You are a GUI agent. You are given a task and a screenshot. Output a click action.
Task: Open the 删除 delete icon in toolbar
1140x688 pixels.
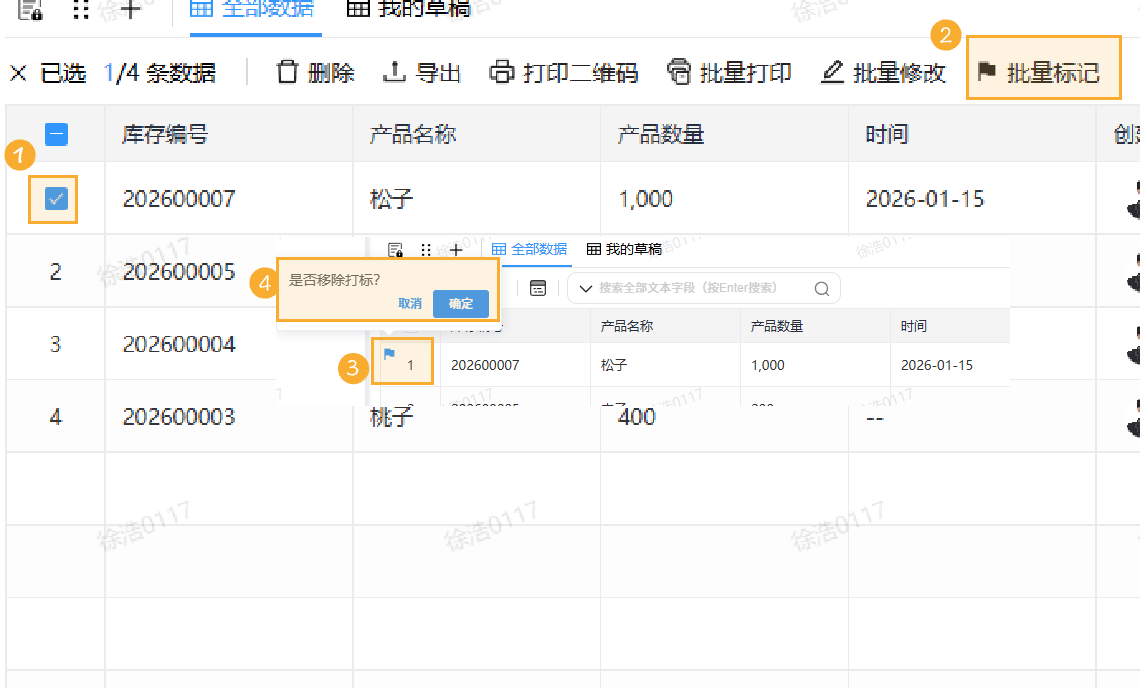point(288,72)
